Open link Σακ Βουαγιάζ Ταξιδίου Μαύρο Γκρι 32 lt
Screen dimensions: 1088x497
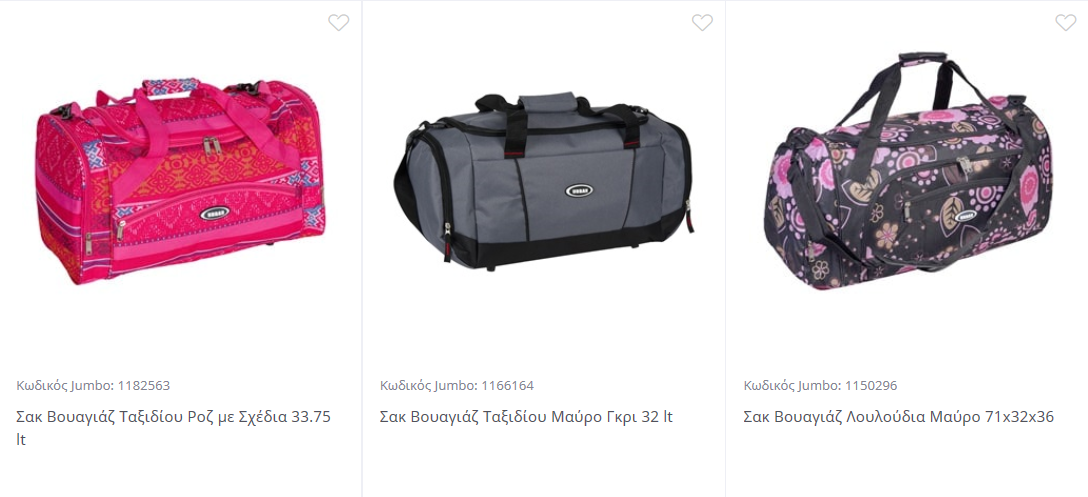point(526,417)
